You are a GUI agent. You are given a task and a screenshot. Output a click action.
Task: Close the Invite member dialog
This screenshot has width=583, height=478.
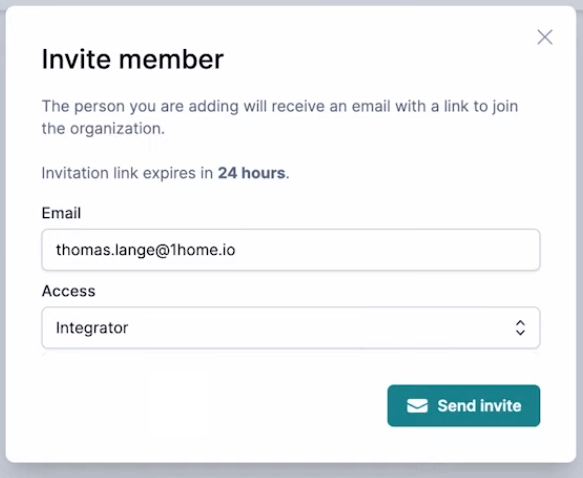(x=545, y=37)
